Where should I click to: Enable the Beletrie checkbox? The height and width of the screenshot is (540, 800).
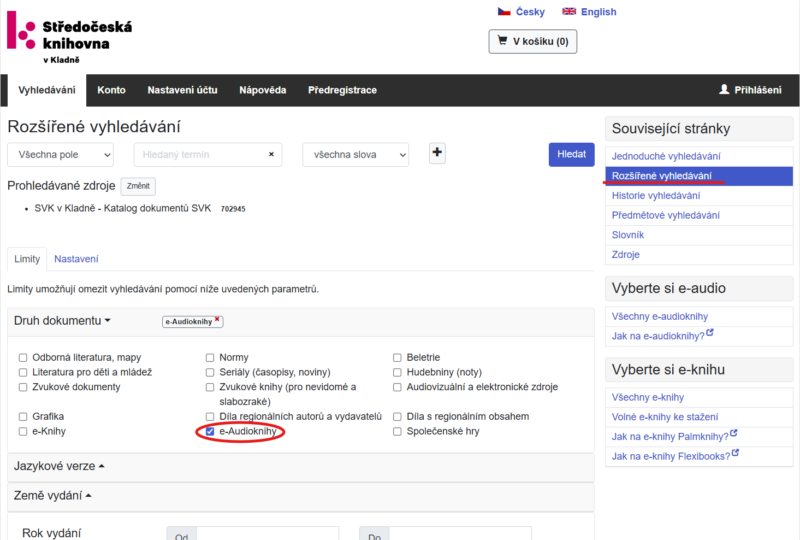pos(397,357)
